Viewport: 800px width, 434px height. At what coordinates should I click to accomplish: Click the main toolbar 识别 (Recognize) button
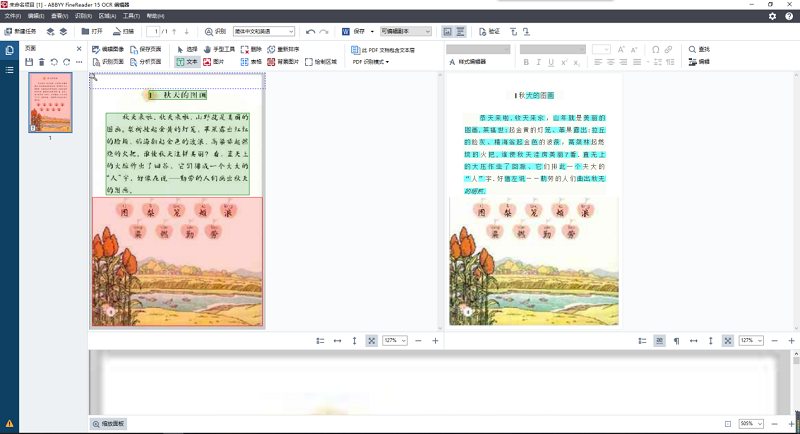click(215, 32)
